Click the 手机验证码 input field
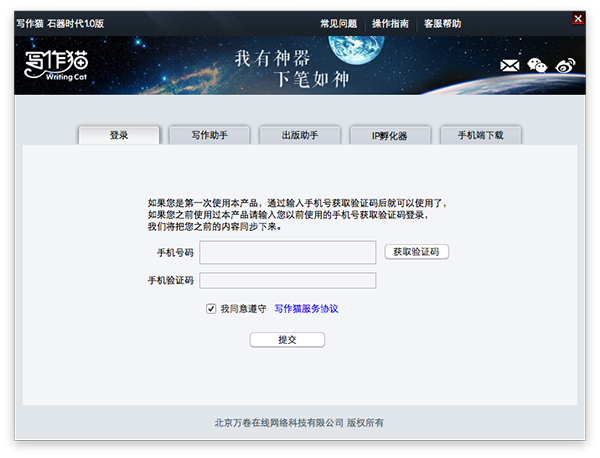Viewport: 600px width, 458px height. 287,281
